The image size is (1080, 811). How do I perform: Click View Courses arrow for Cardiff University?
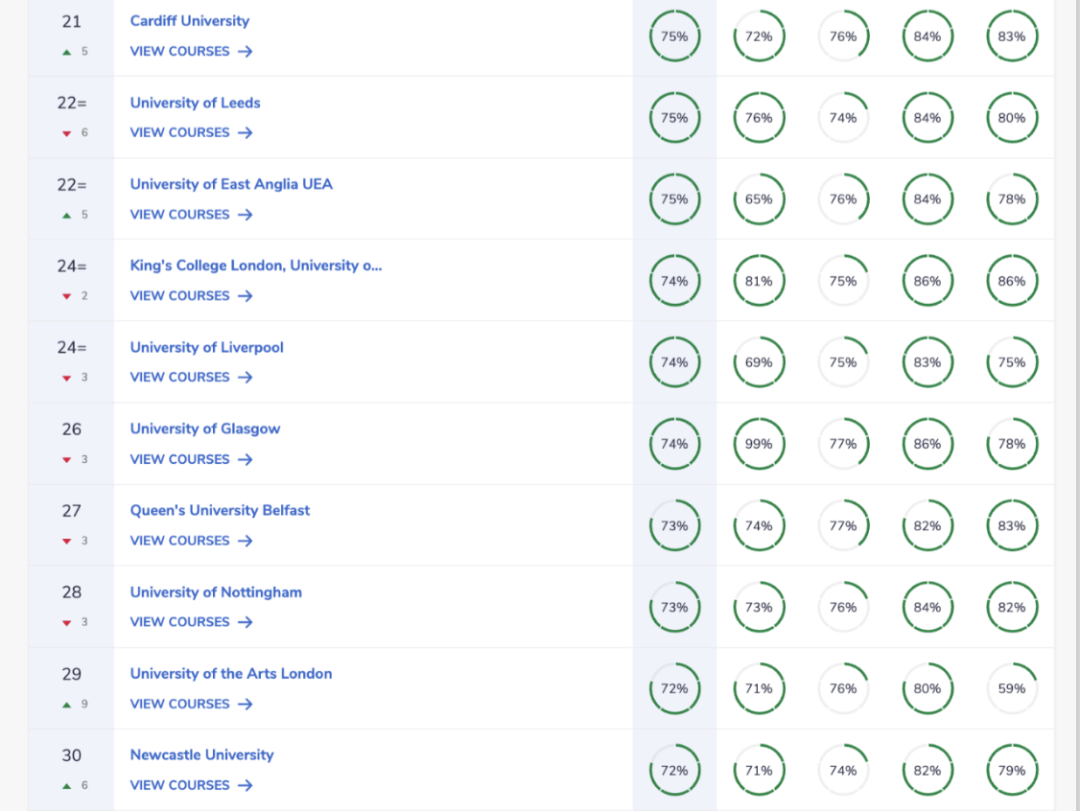click(x=246, y=52)
